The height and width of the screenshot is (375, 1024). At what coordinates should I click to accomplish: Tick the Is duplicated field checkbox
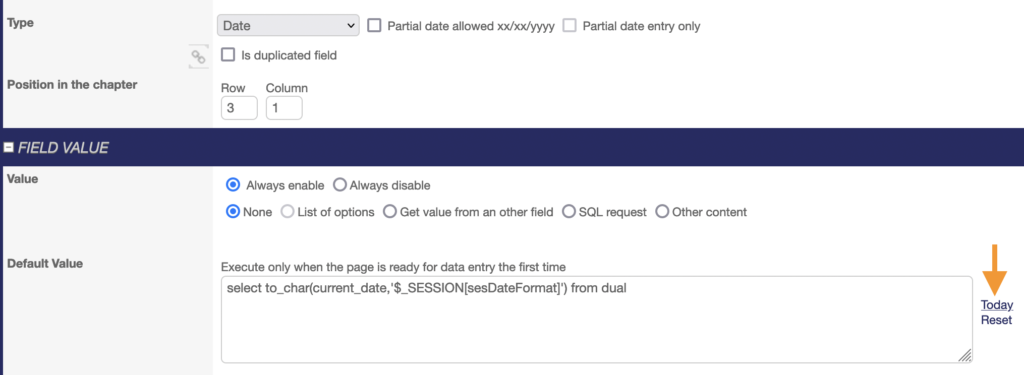pos(228,55)
